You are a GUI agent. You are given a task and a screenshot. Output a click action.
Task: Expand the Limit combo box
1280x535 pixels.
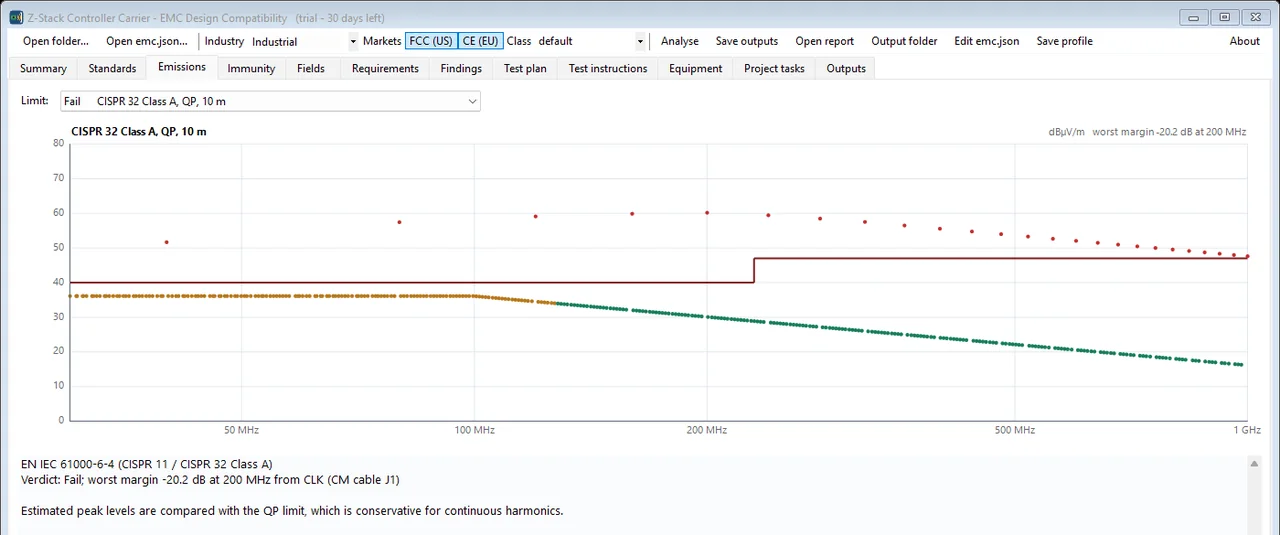[270, 101]
